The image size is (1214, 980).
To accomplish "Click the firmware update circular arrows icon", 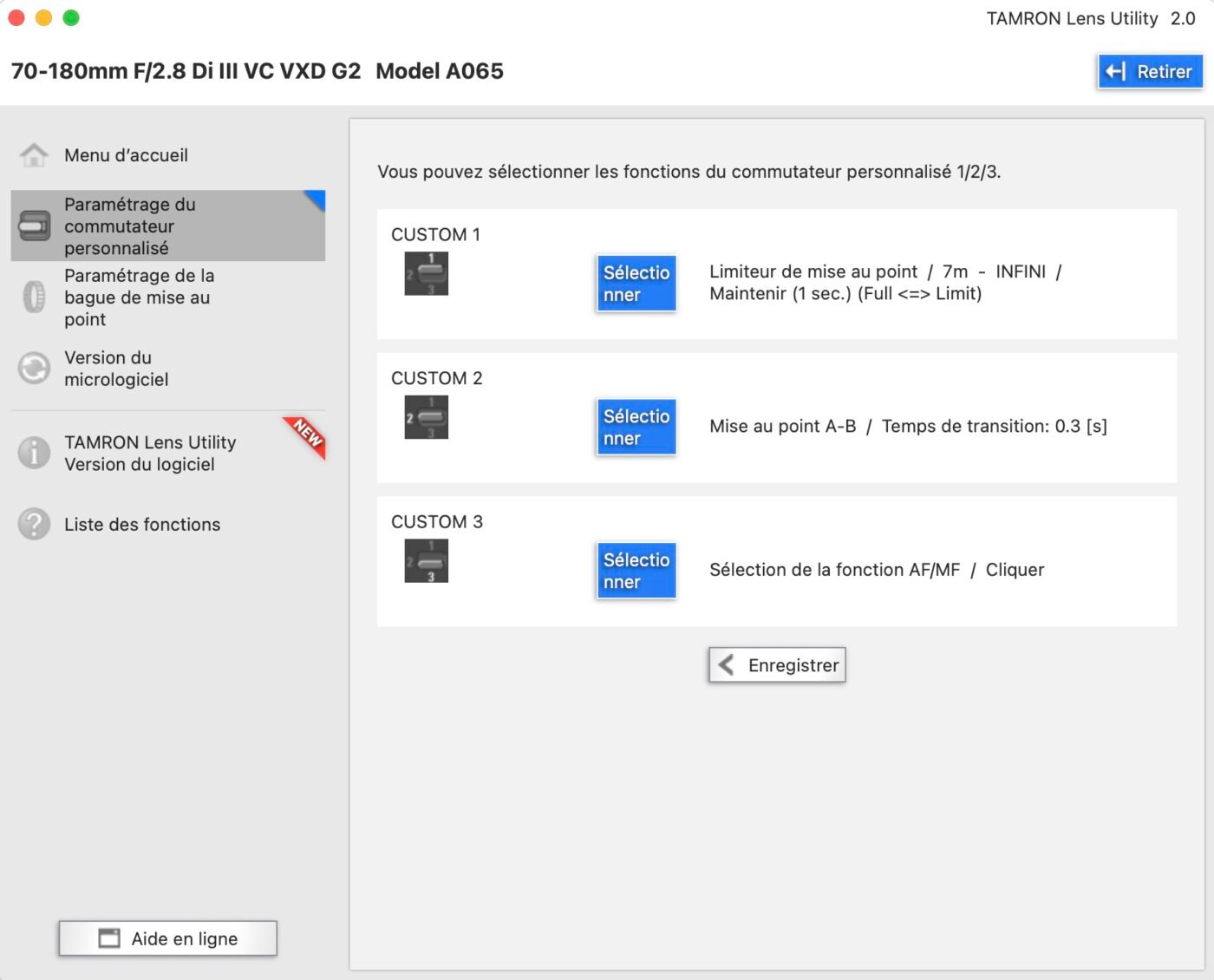I will (x=34, y=368).
